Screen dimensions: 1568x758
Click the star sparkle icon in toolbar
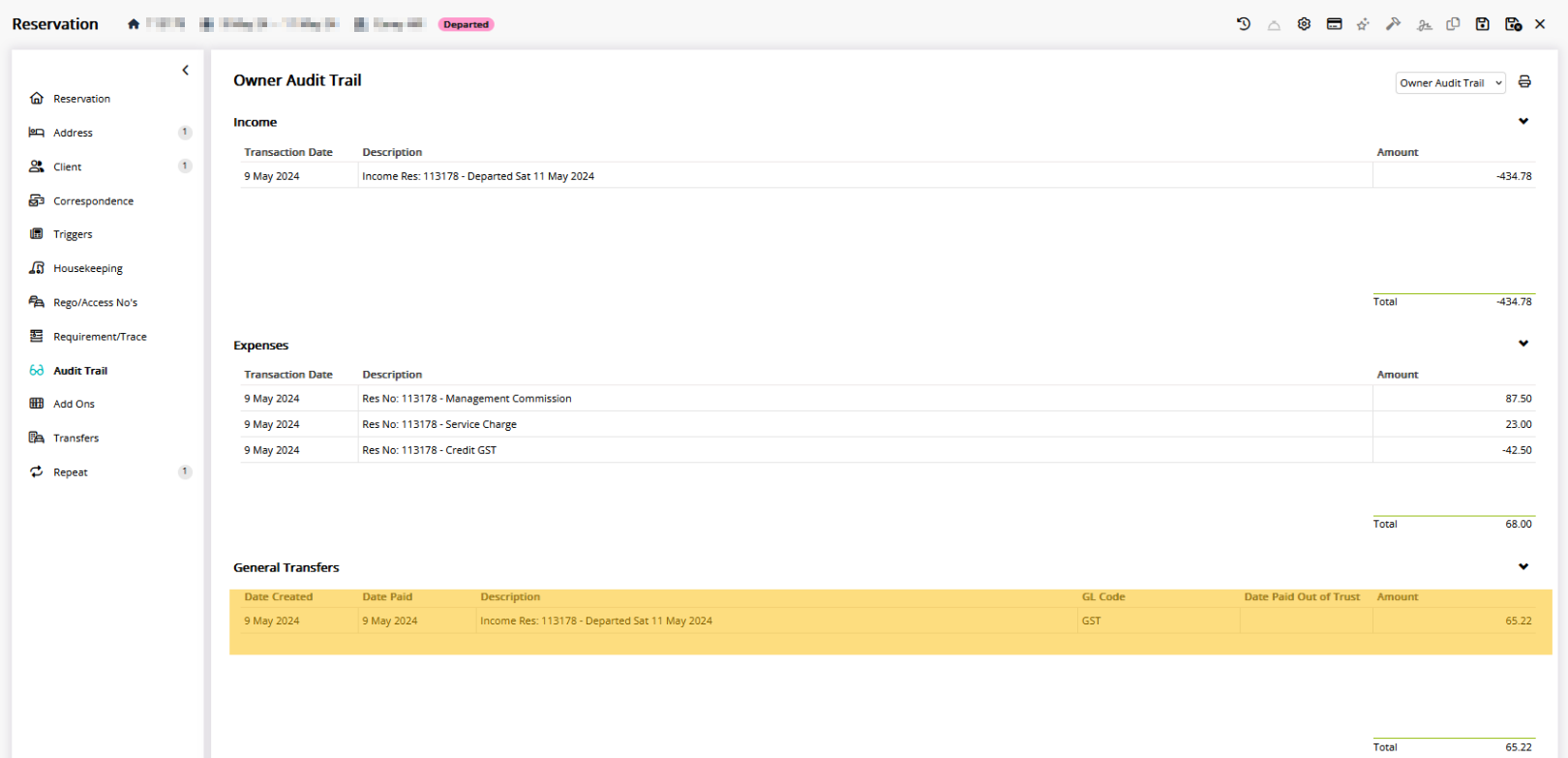pyautogui.click(x=1363, y=24)
